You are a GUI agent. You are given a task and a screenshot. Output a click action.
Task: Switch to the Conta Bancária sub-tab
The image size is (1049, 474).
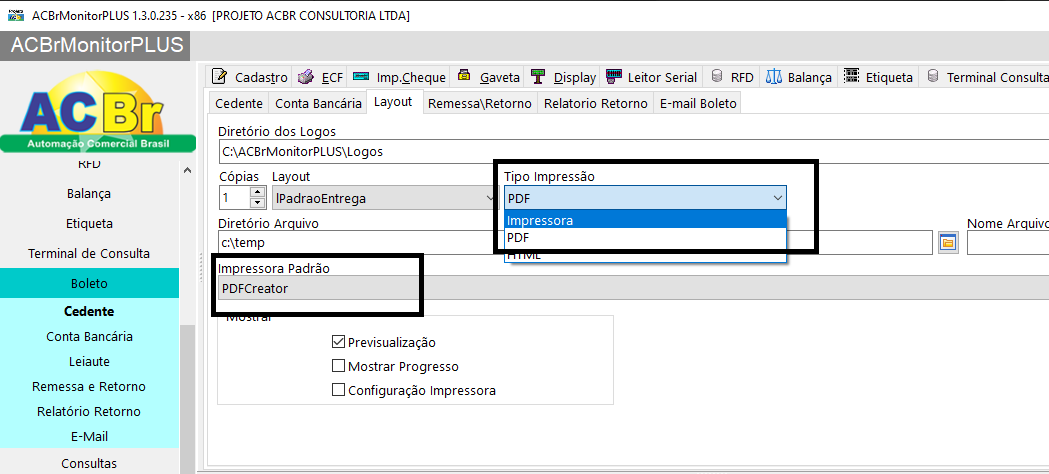318,104
